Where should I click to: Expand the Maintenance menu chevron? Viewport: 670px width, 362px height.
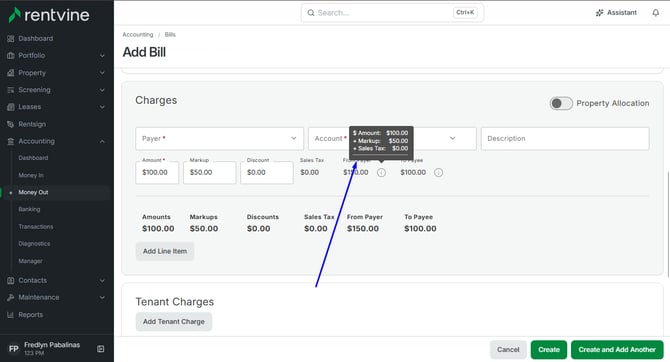[x=102, y=297]
